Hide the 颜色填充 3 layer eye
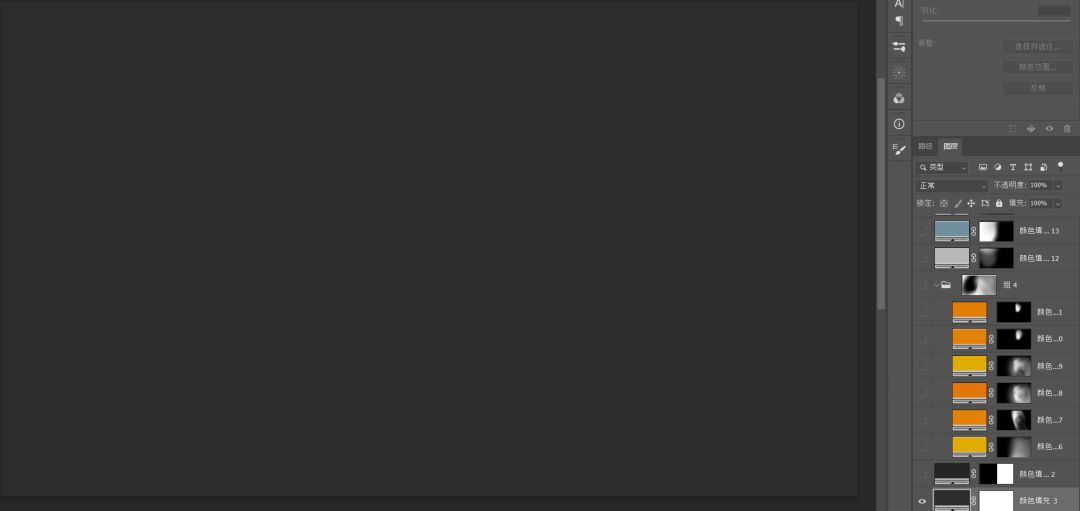Viewport: 1080px width, 511px height. [x=922, y=501]
